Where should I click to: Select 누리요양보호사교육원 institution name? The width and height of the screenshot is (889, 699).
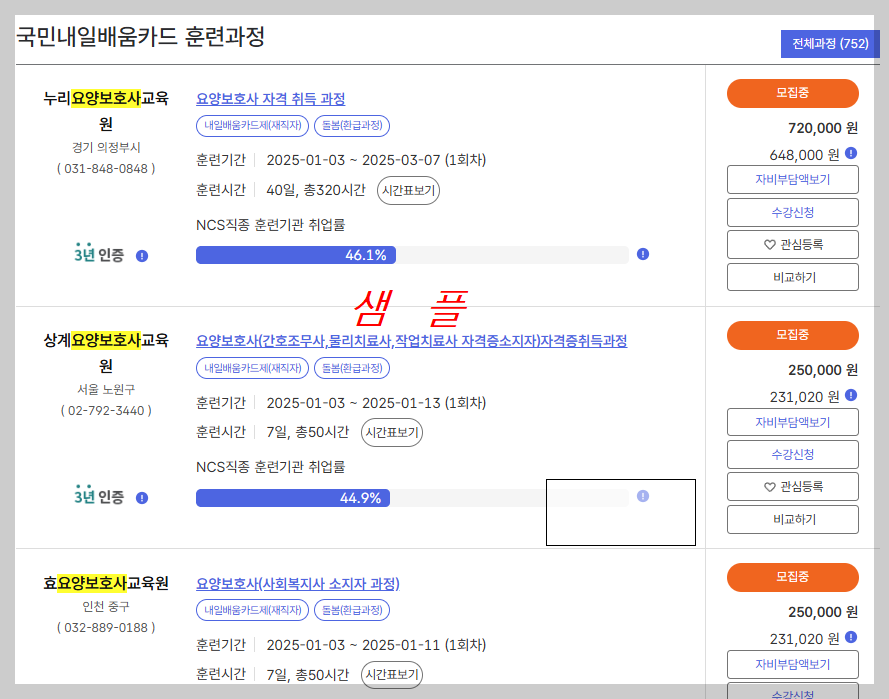[106, 111]
